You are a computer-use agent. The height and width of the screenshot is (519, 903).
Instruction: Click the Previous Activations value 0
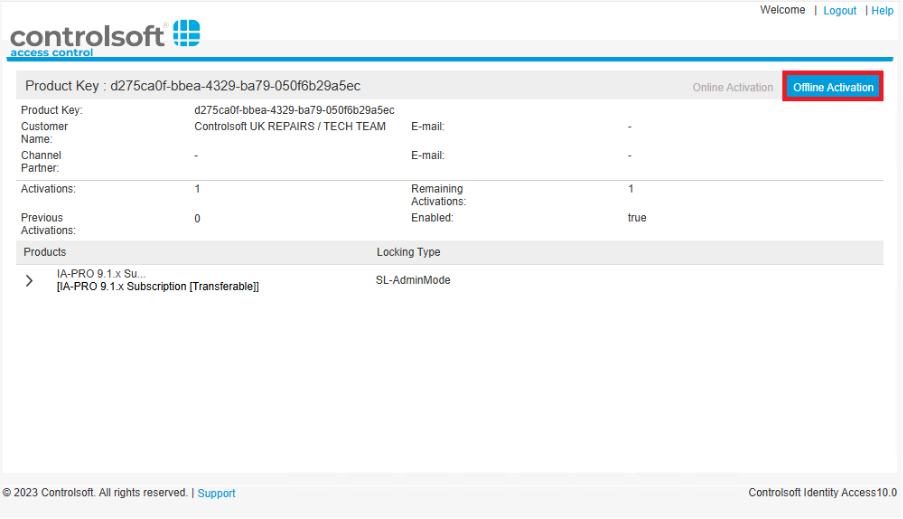coord(197,219)
